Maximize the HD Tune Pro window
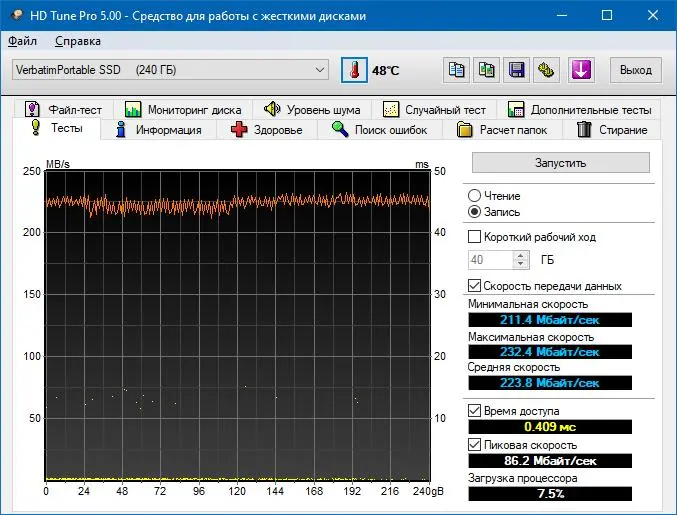The height and width of the screenshot is (515, 677). pos(607,16)
